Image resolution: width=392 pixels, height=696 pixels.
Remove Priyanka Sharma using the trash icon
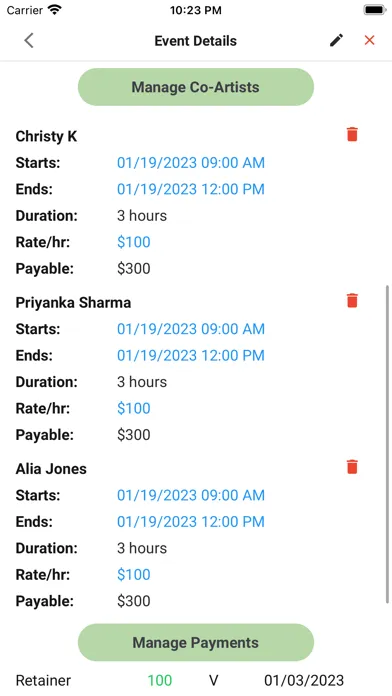pos(352,301)
